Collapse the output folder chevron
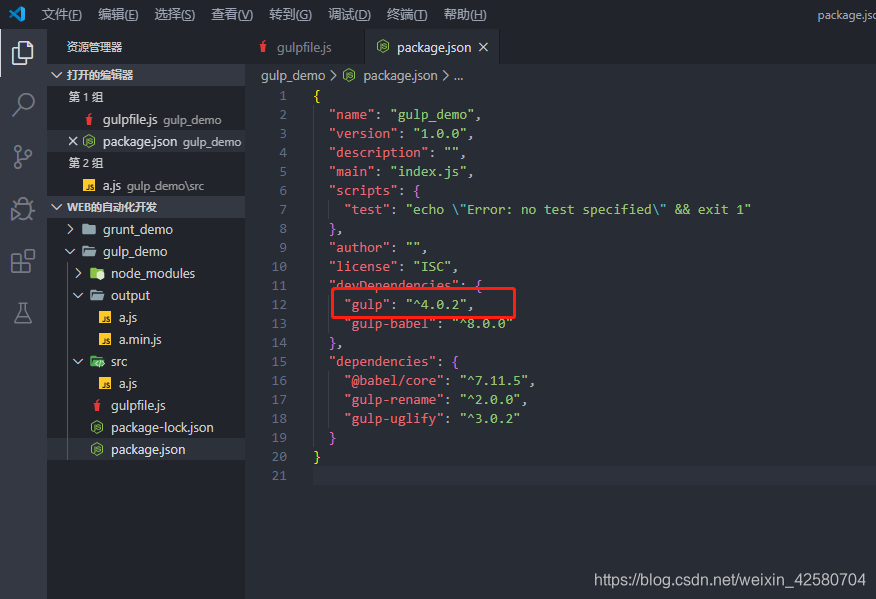Viewport: 876px width, 599px height. coord(78,296)
